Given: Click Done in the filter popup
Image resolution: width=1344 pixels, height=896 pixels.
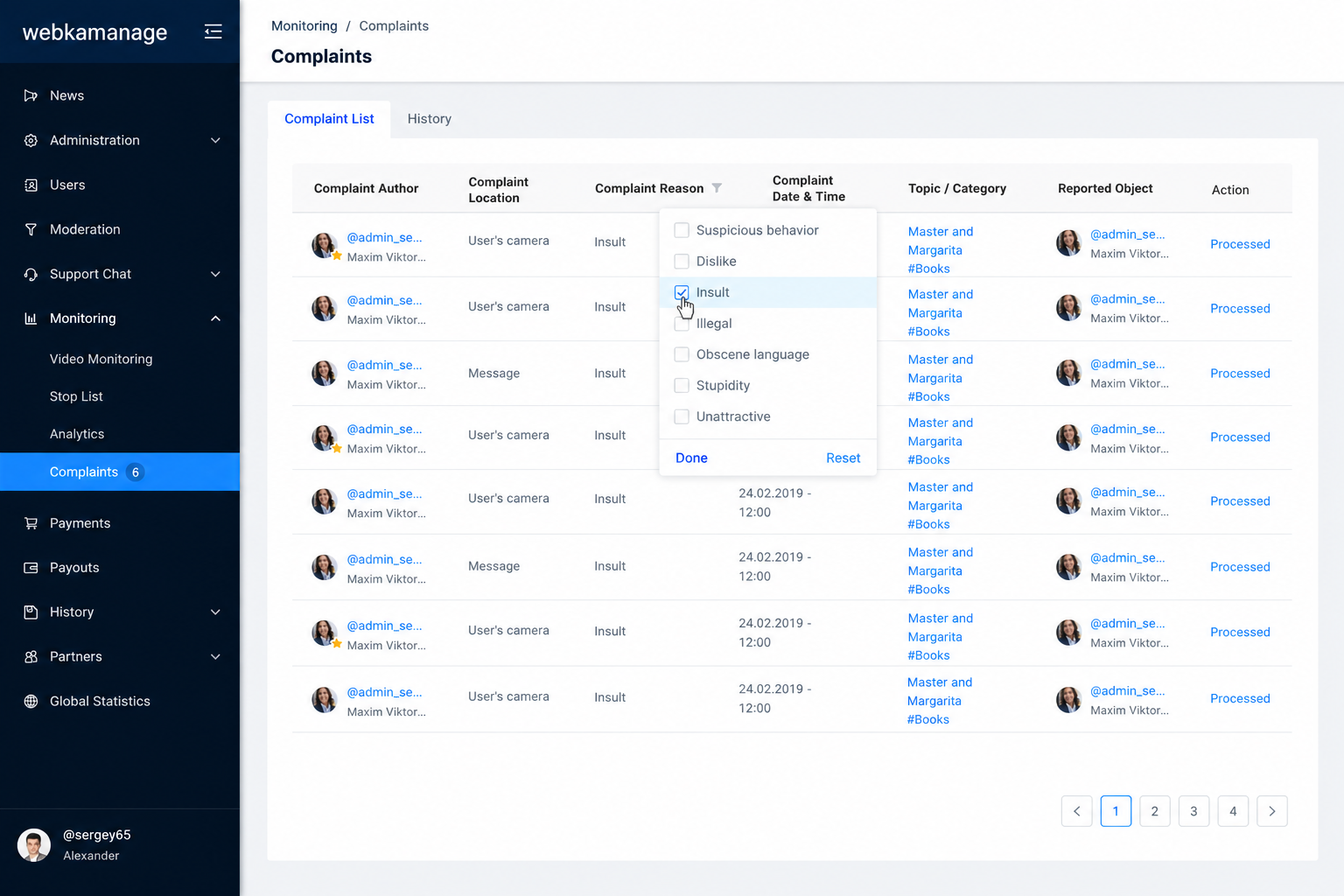Looking at the screenshot, I should point(691,458).
